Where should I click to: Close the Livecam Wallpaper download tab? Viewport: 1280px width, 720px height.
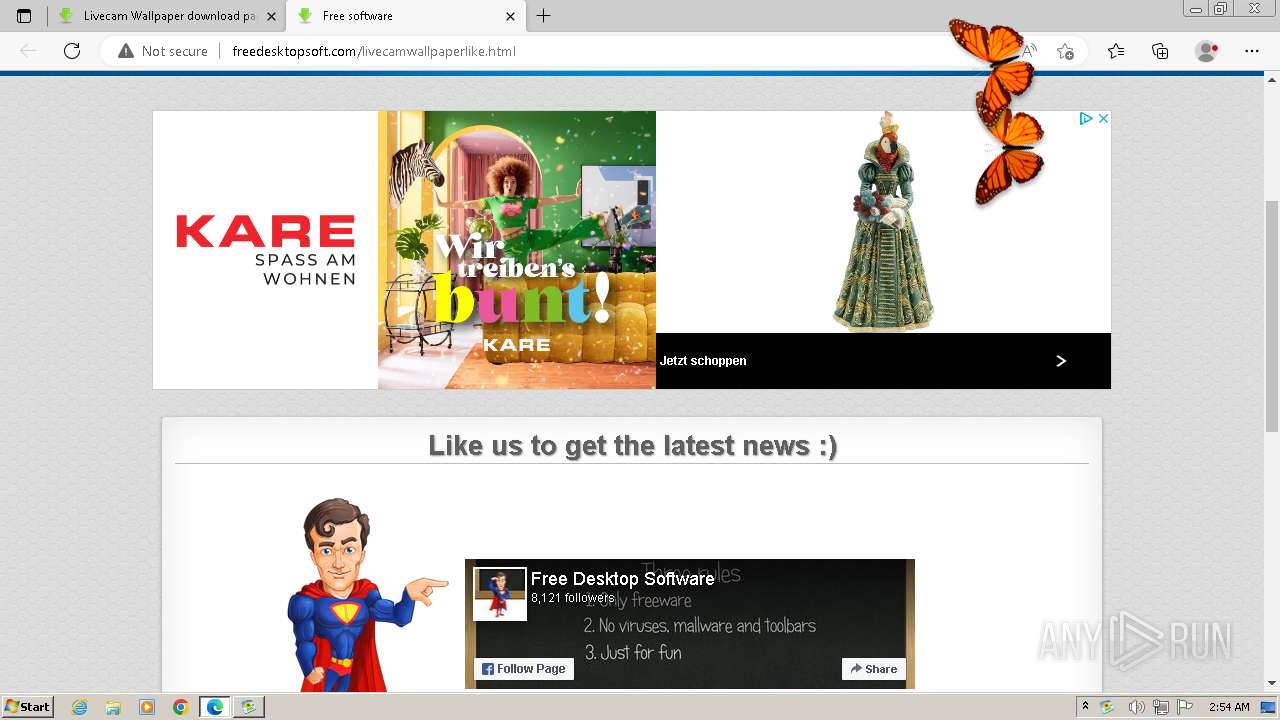(271, 16)
